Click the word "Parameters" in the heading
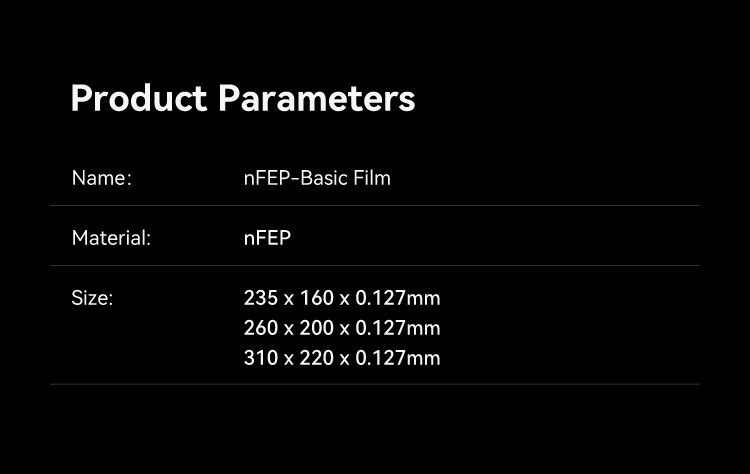Viewport: 750px width, 474px height. click(316, 99)
